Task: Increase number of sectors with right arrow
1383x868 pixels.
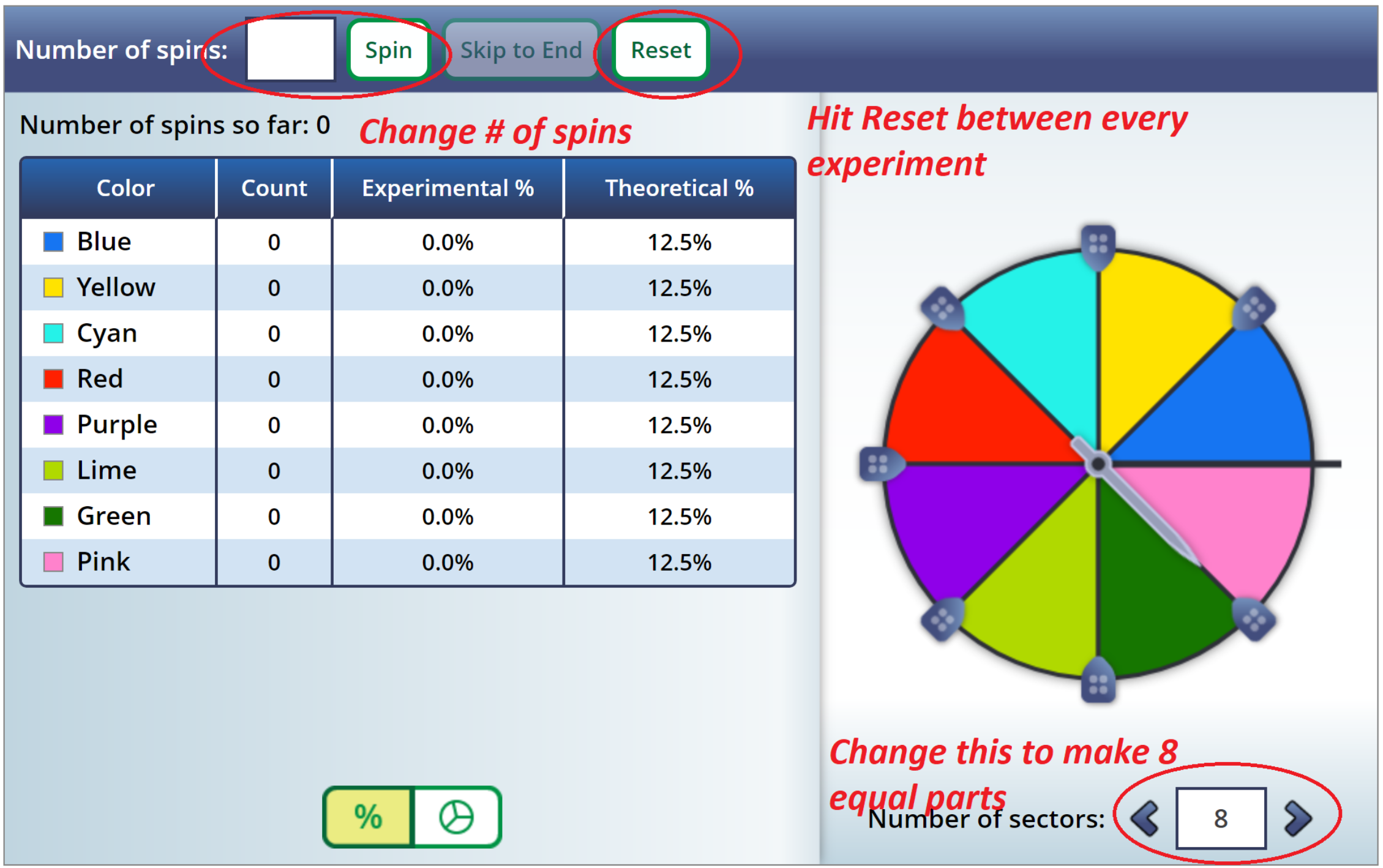Action: (1297, 818)
